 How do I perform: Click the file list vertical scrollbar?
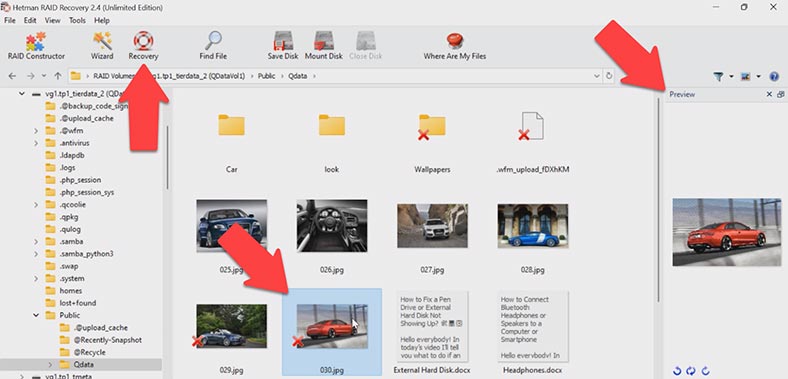(658, 201)
